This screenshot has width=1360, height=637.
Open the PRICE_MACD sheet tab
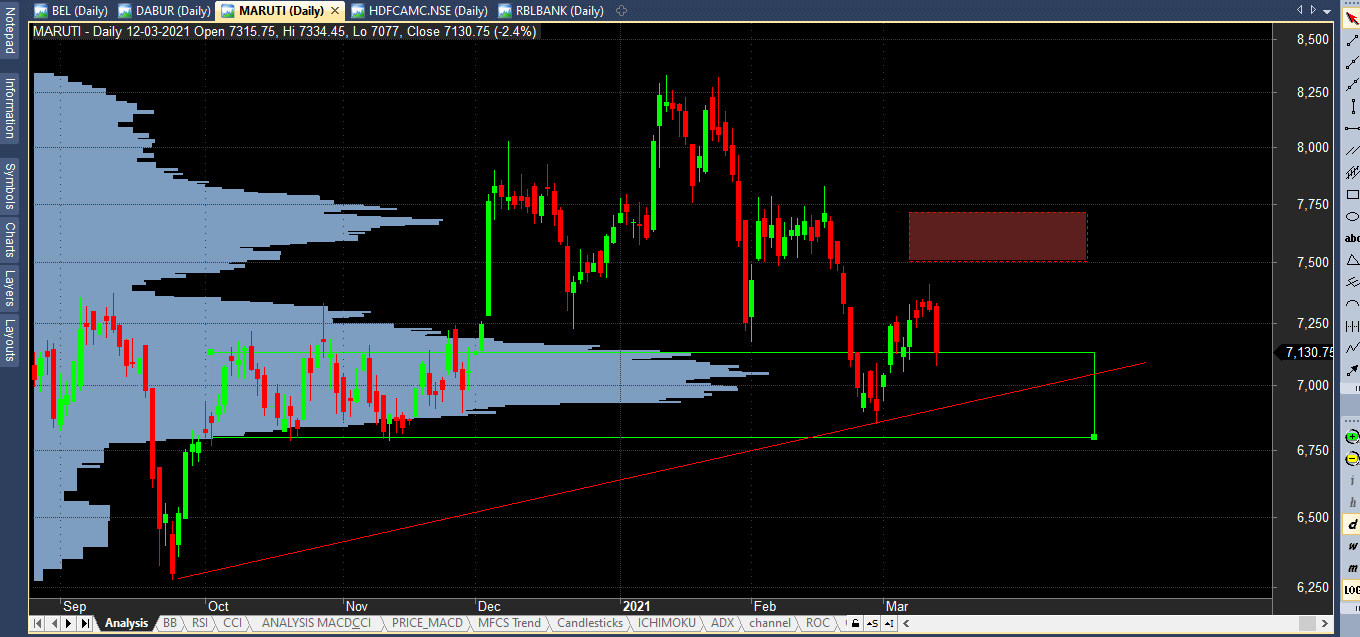[428, 623]
